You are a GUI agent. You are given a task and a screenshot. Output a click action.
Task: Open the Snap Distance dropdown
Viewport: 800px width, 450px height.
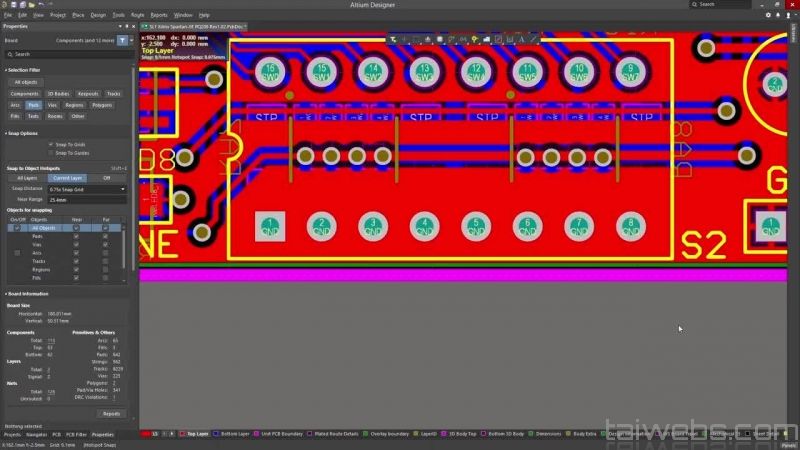coord(88,188)
